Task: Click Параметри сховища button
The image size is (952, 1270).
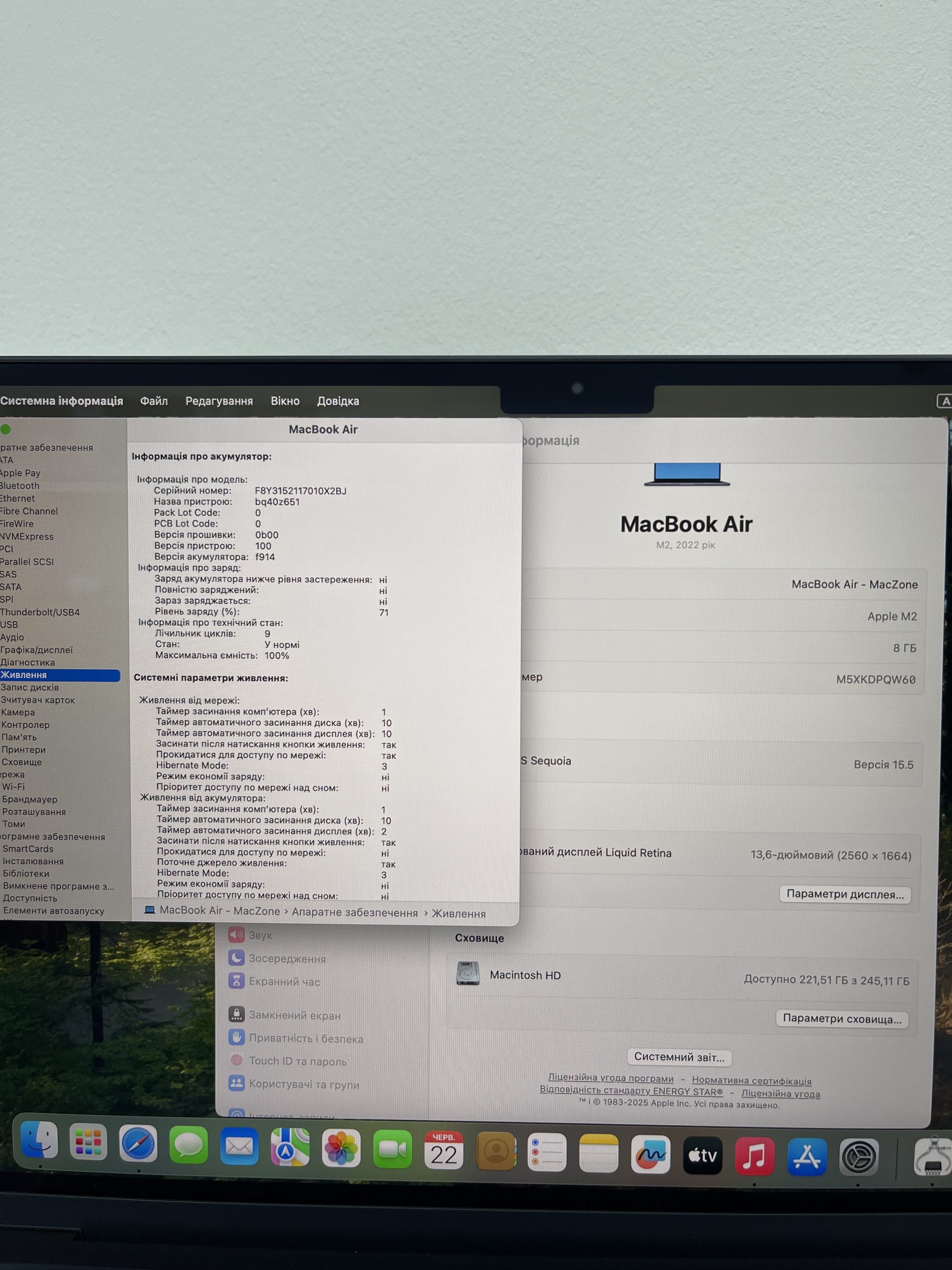Action: [x=842, y=1019]
